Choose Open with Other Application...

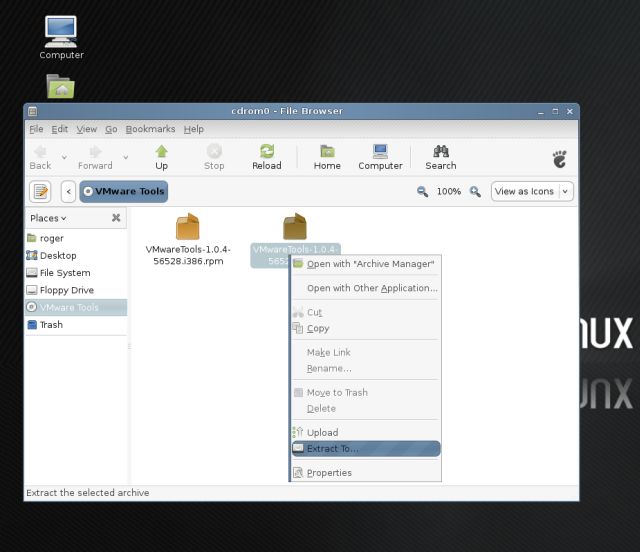pos(366,288)
